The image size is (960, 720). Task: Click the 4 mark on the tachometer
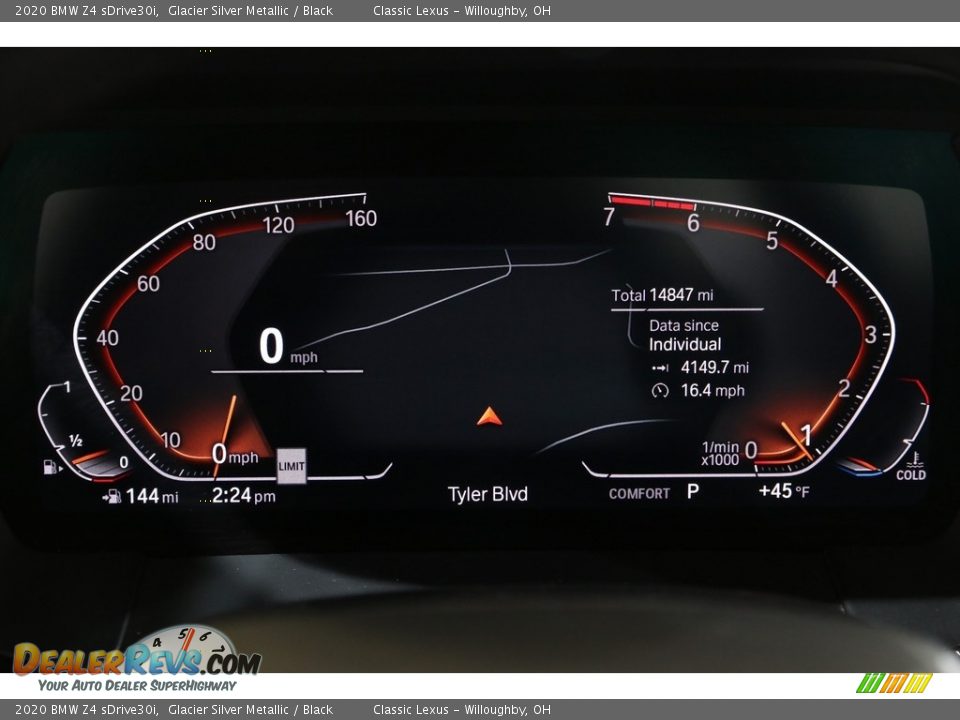[x=831, y=279]
